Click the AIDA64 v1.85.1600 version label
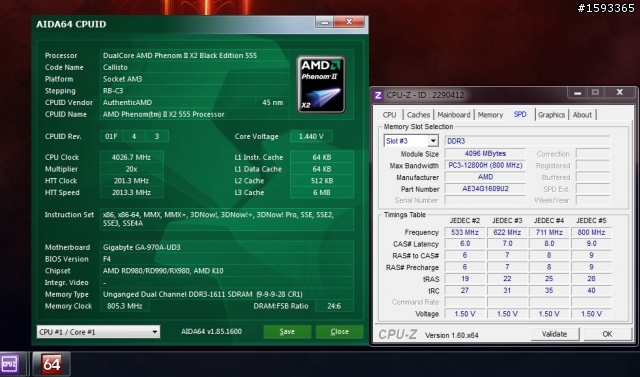 coord(211,331)
